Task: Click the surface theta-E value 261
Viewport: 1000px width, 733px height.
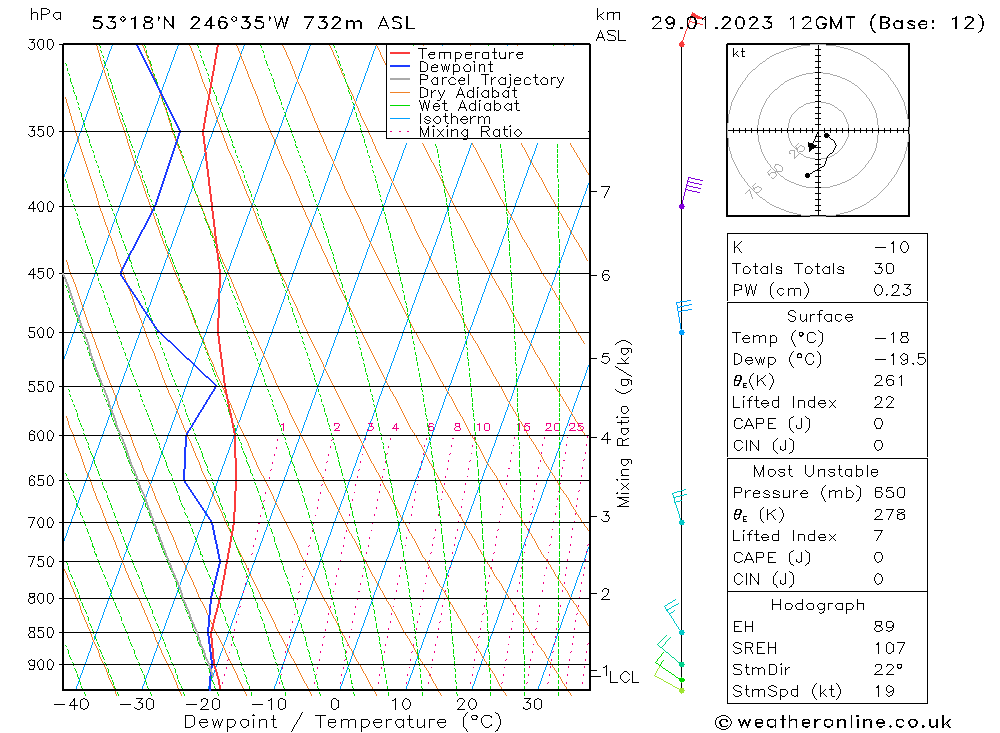Action: click(889, 381)
